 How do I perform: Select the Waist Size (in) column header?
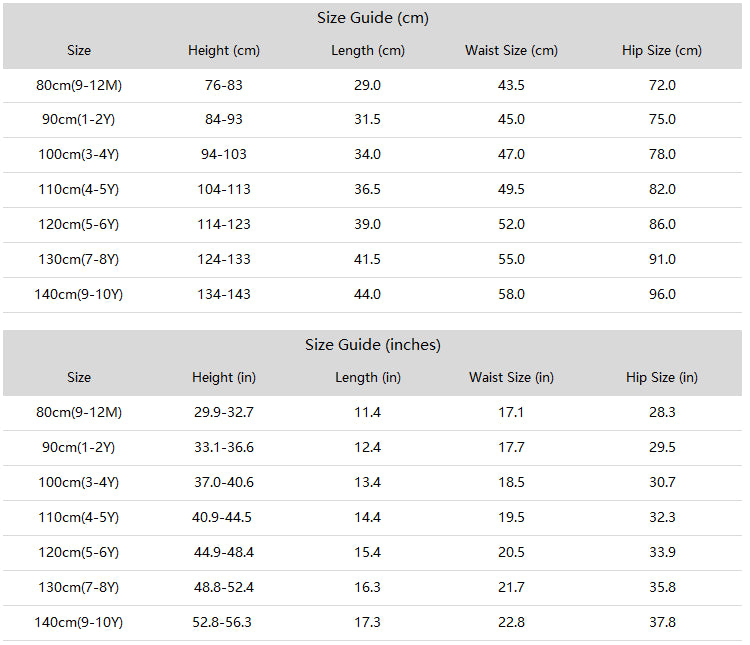tap(511, 378)
